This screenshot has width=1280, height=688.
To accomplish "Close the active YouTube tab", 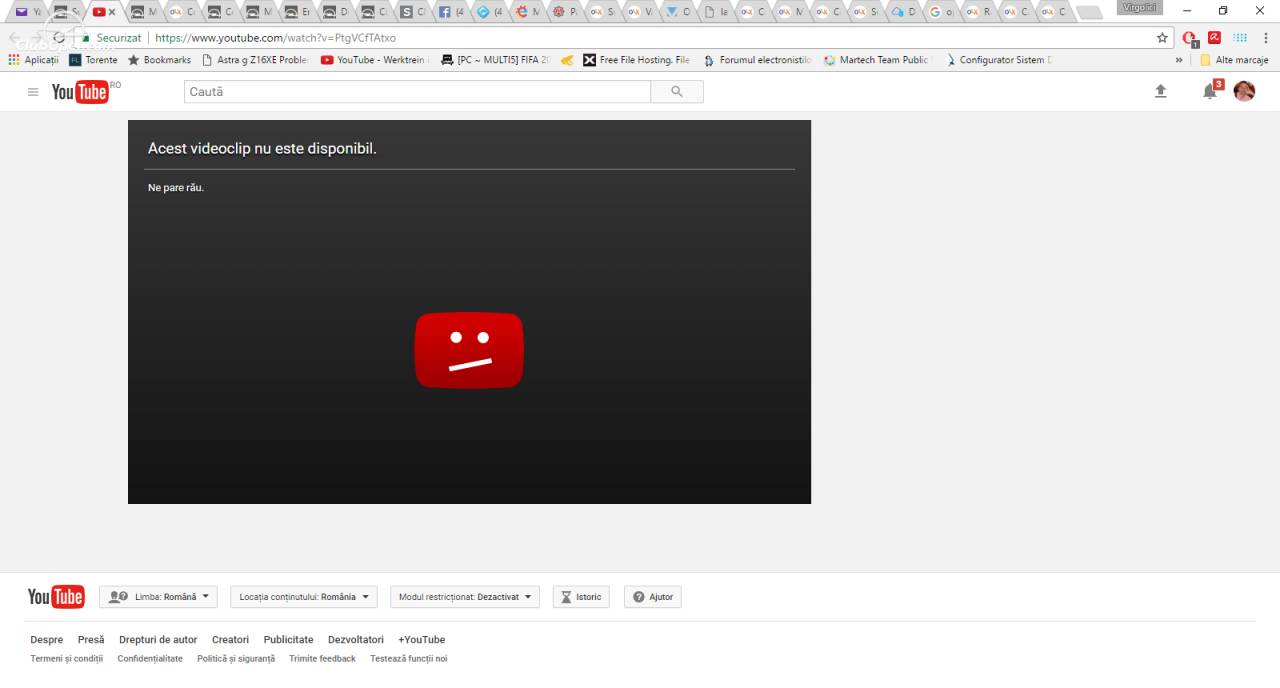I will 112,12.
